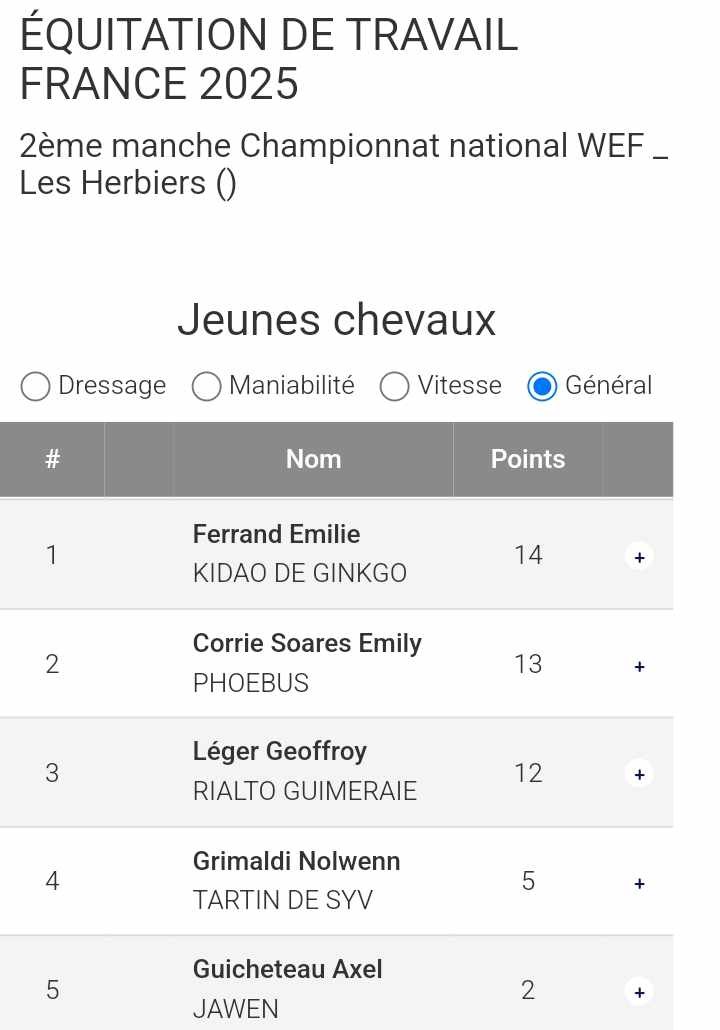Expand details for Ferrand Emilie row

click(x=639, y=556)
